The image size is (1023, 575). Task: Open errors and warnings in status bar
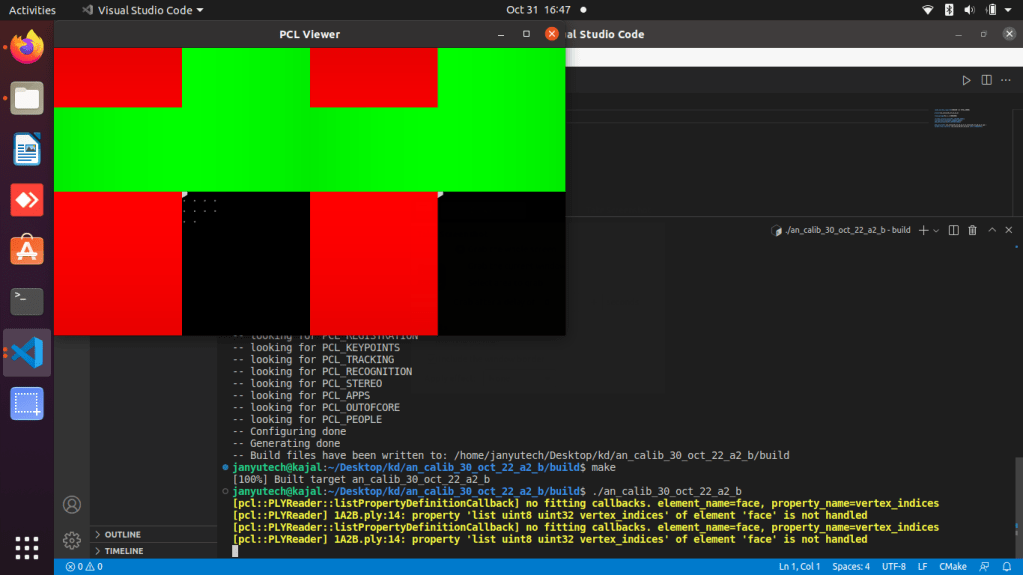coord(82,567)
